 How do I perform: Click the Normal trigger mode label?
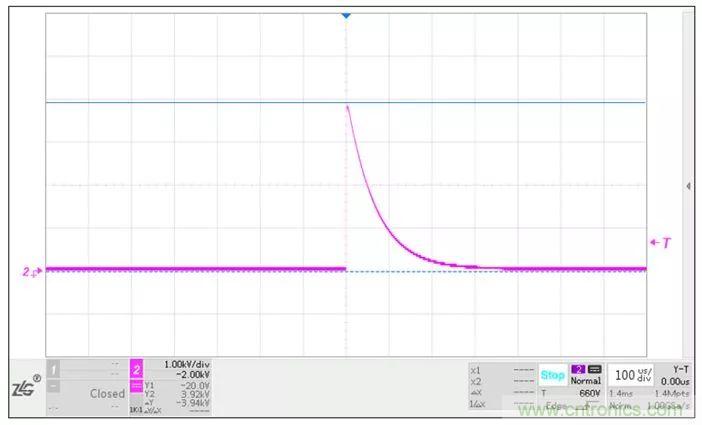[x=585, y=381]
